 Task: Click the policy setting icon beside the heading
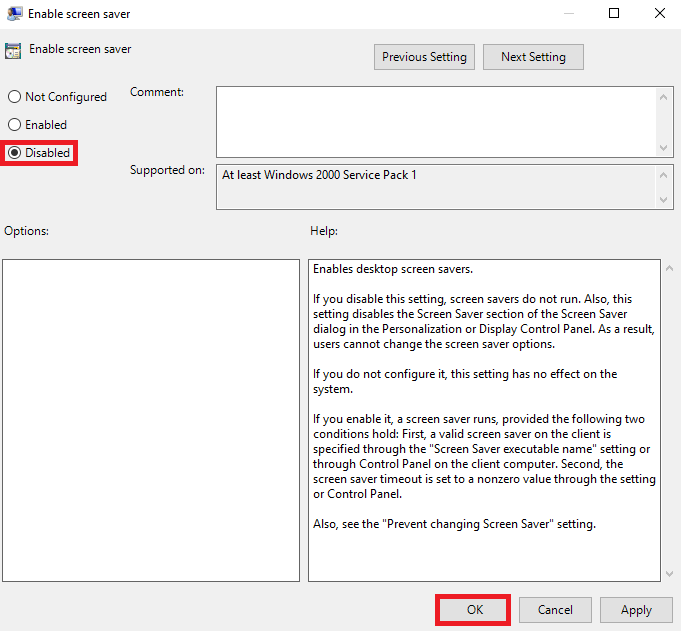[x=13, y=51]
